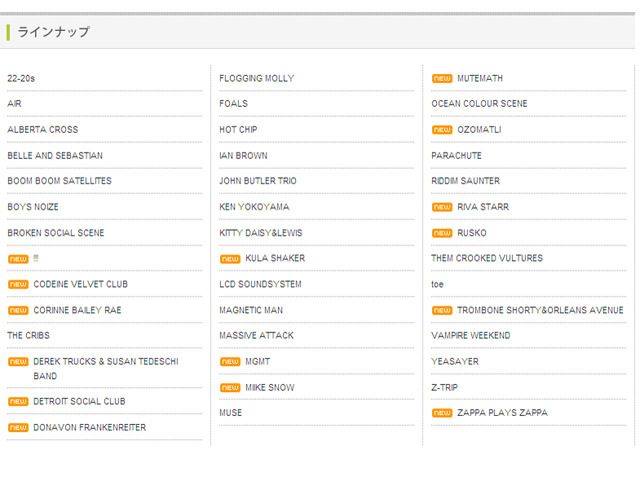Open MASSIVE ATTACK entry
Image resolution: width=640 pixels, height=481 pixels.
256,336
